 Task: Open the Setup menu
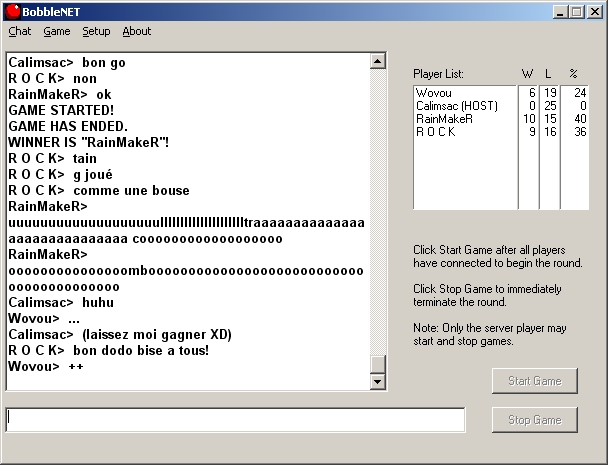point(96,31)
